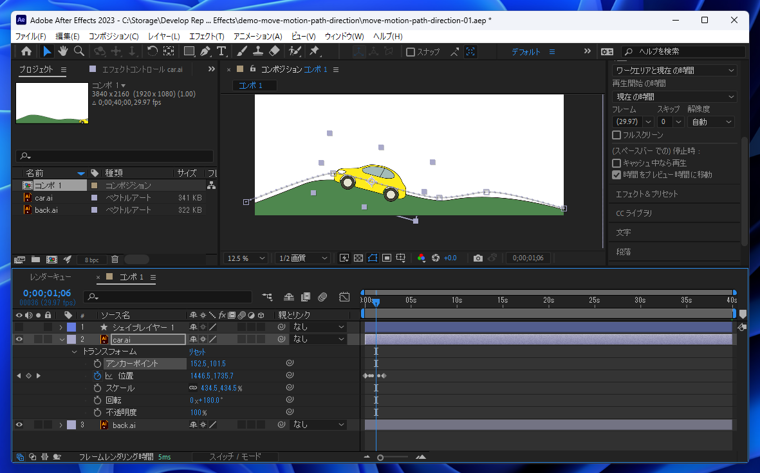Open the 編集(E) menu

point(67,36)
